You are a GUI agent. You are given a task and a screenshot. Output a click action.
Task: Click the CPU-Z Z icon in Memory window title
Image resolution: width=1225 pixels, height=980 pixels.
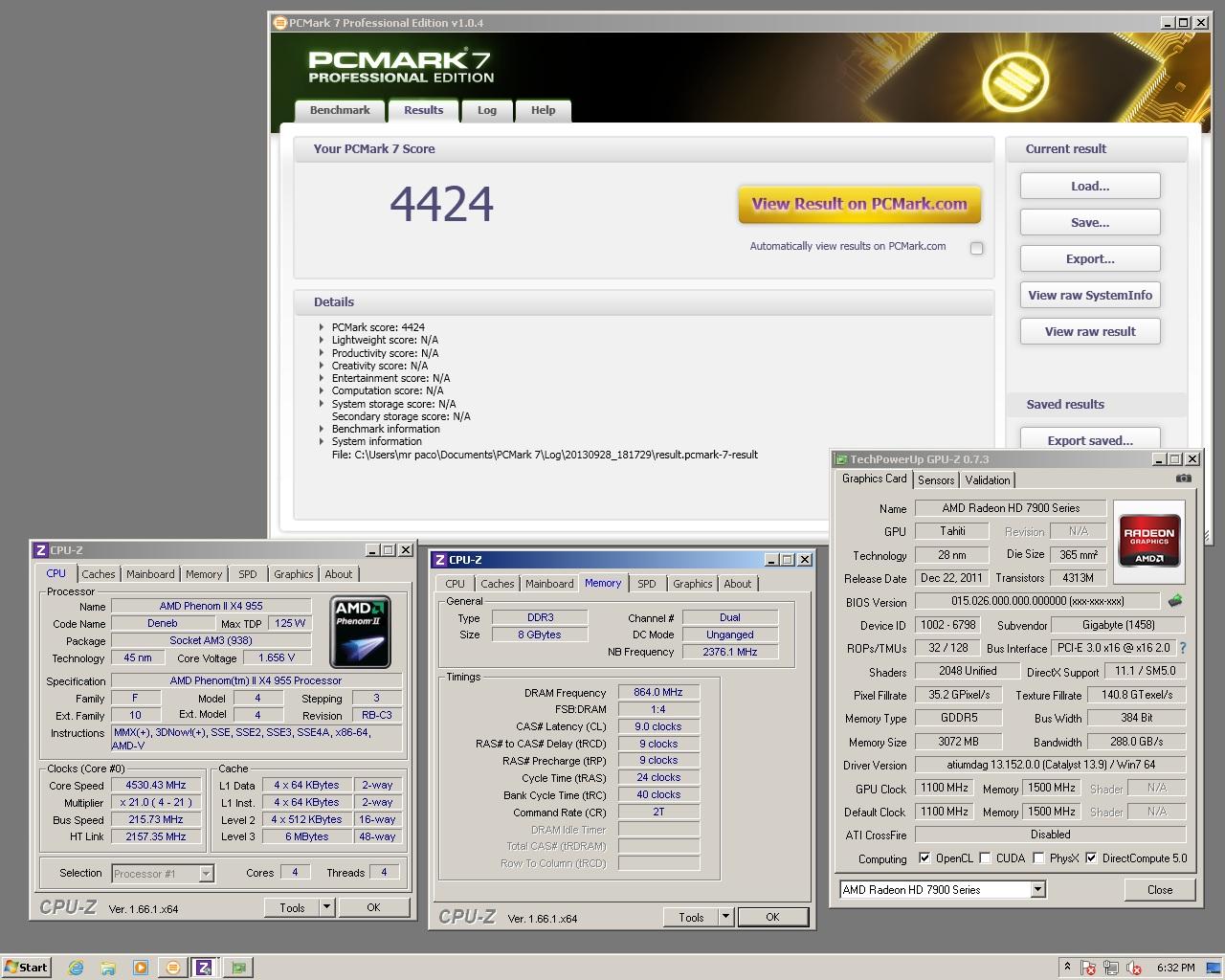tap(439, 560)
